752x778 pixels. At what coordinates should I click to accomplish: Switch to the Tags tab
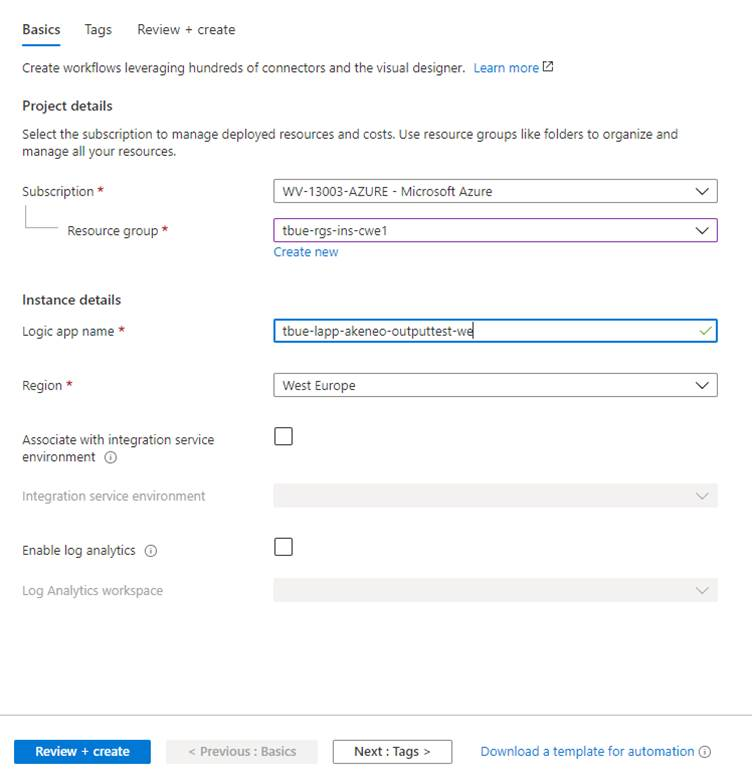tap(98, 30)
